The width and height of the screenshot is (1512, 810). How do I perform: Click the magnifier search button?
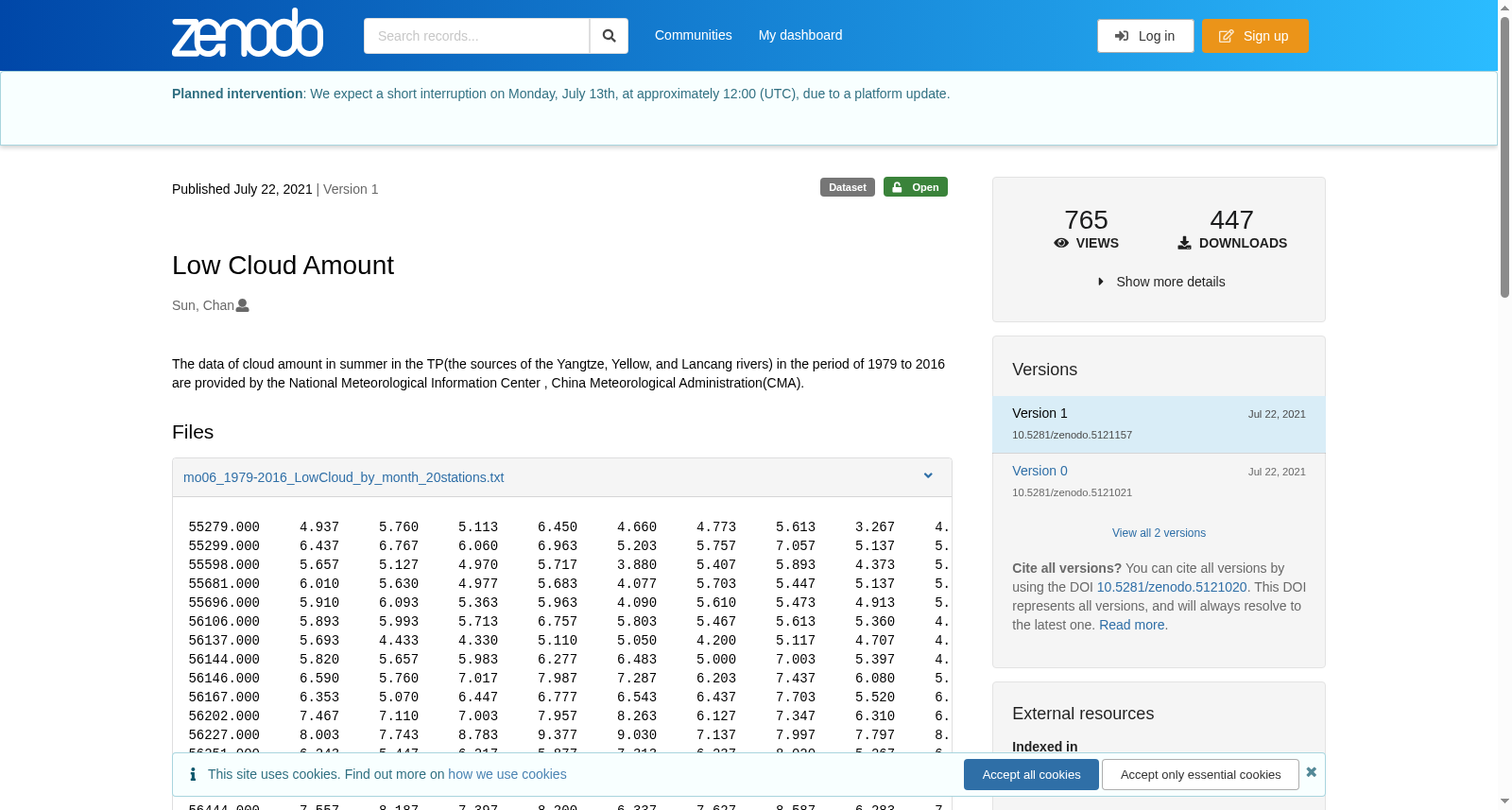click(x=609, y=36)
